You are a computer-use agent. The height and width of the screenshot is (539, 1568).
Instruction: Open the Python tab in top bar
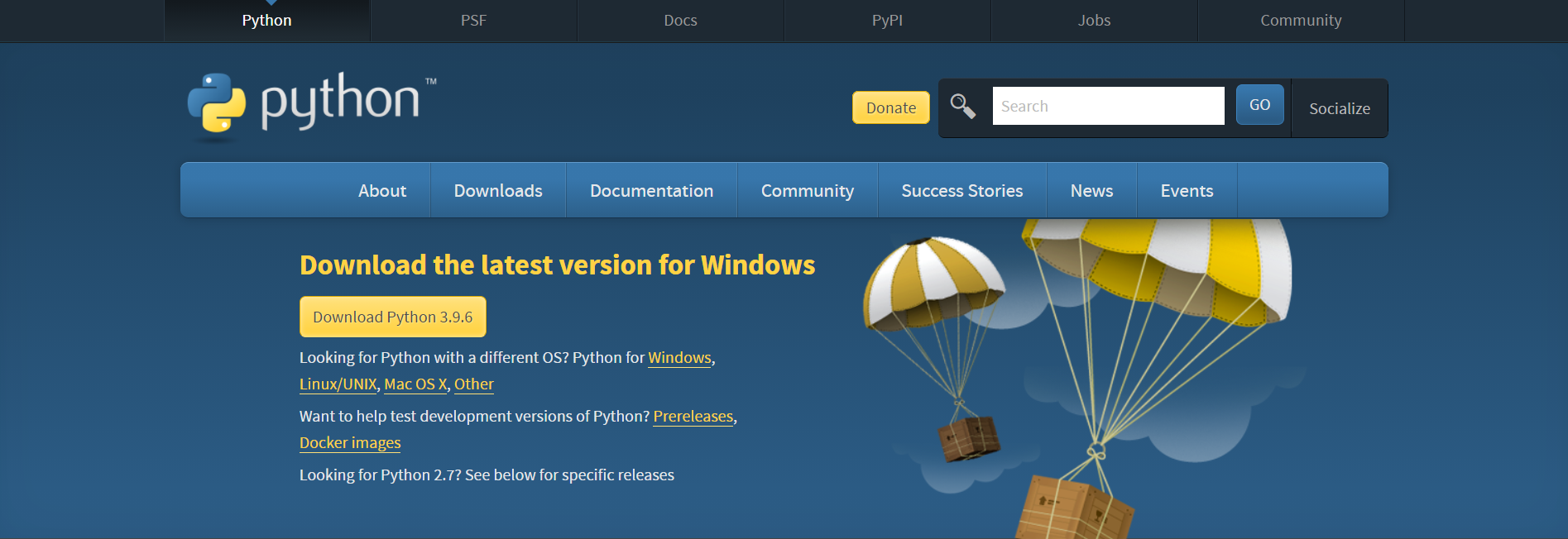click(266, 21)
